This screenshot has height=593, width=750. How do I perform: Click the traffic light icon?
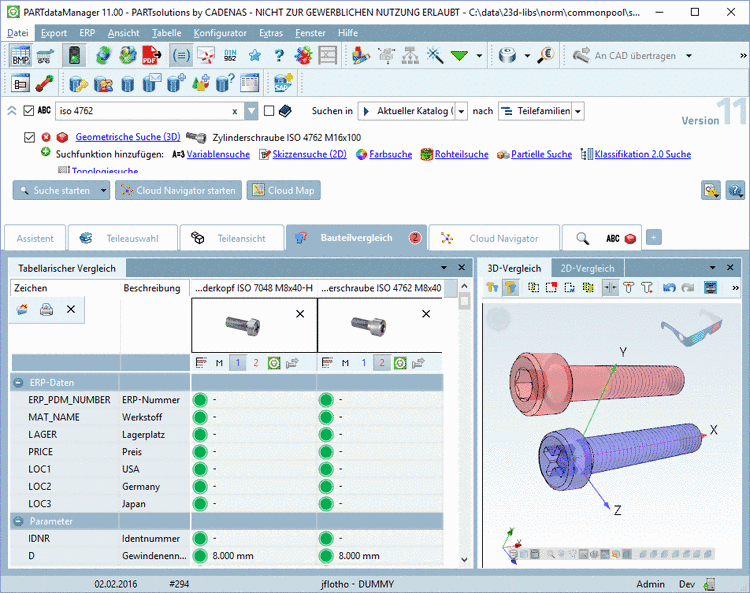tap(74, 55)
